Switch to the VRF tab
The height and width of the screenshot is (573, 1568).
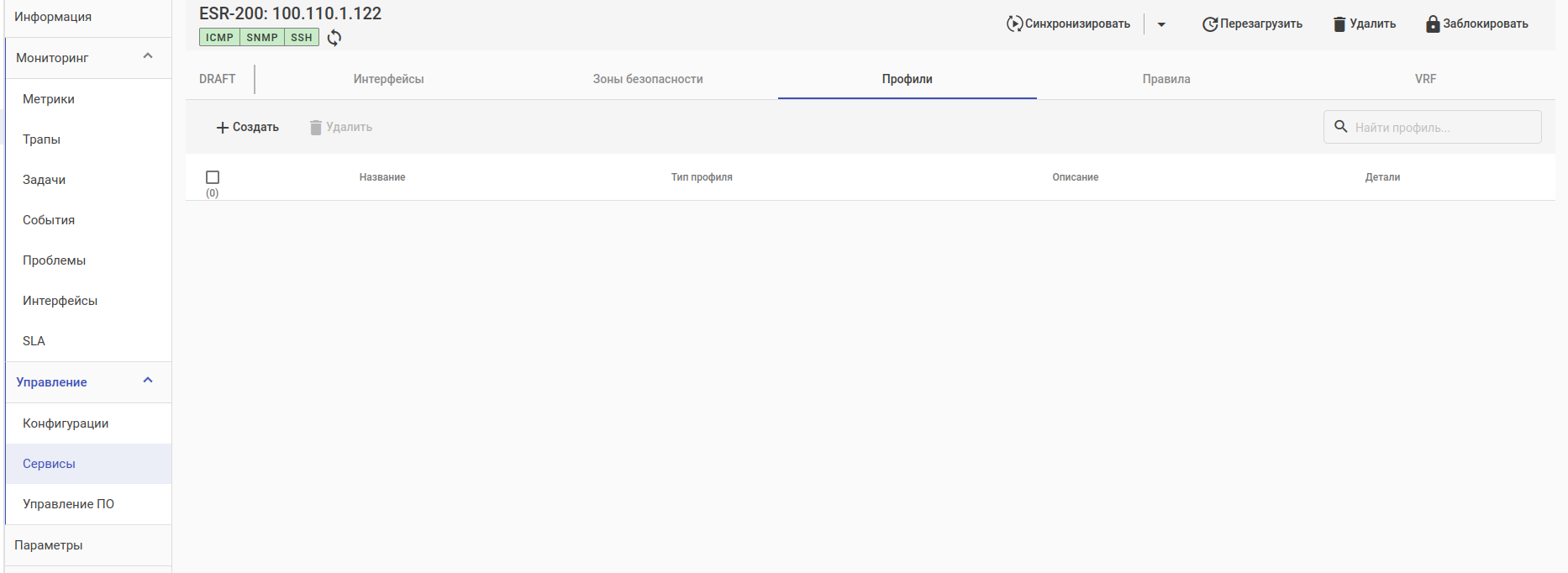(1426, 79)
